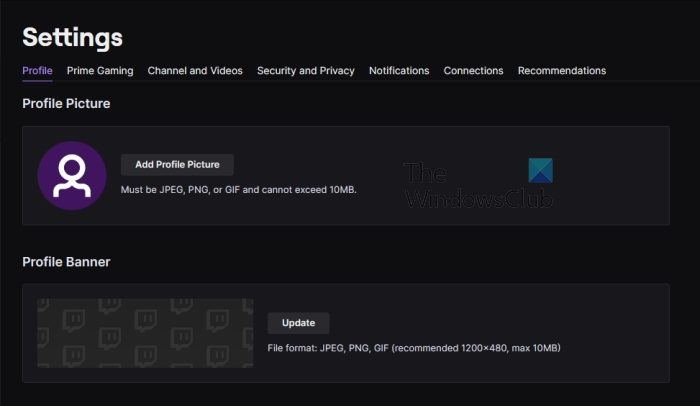
Task: Click the WindowsClub watermark text
Action: pyautogui.click(x=478, y=199)
